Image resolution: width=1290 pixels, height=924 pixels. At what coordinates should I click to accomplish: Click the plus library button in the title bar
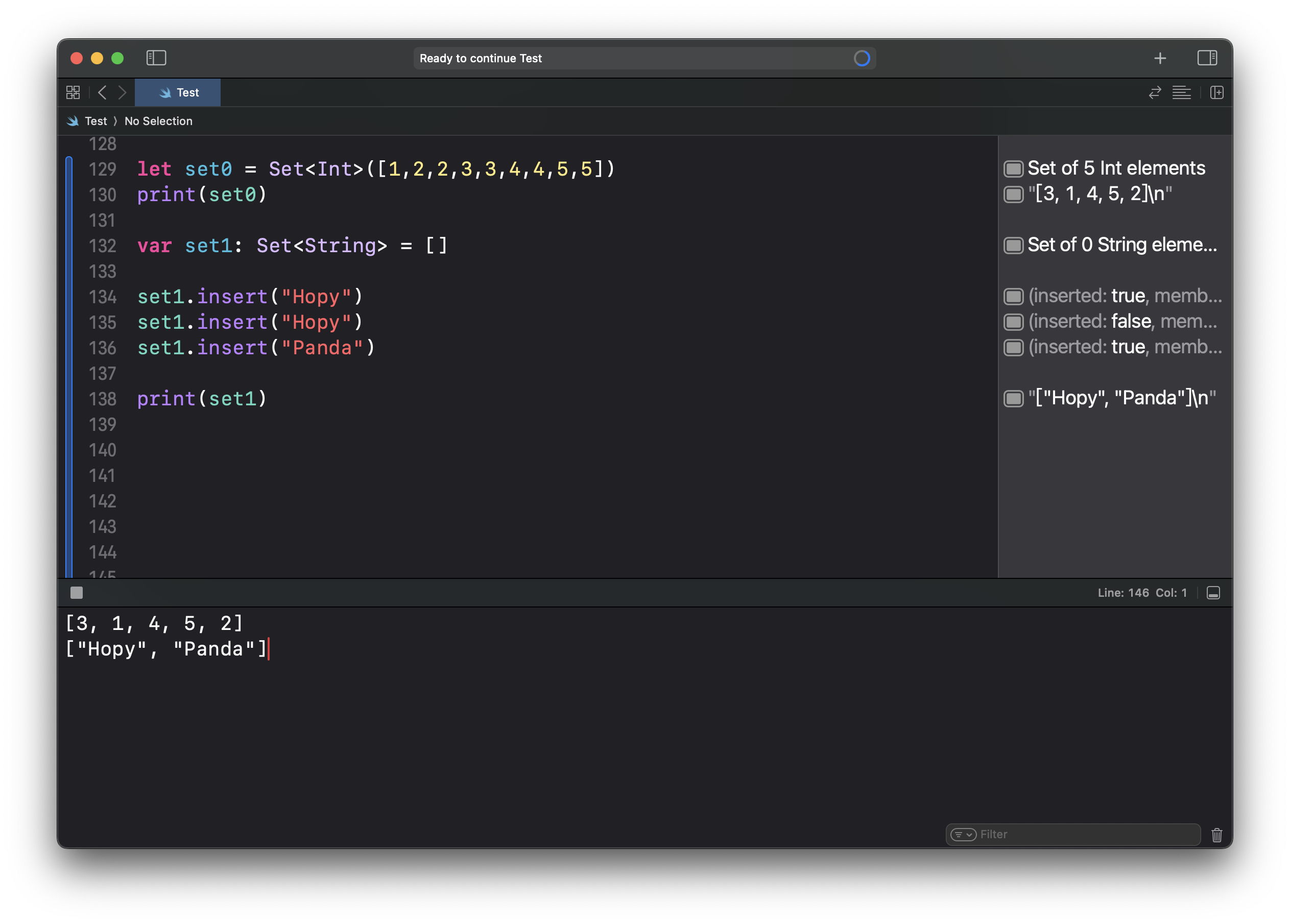(x=1160, y=58)
